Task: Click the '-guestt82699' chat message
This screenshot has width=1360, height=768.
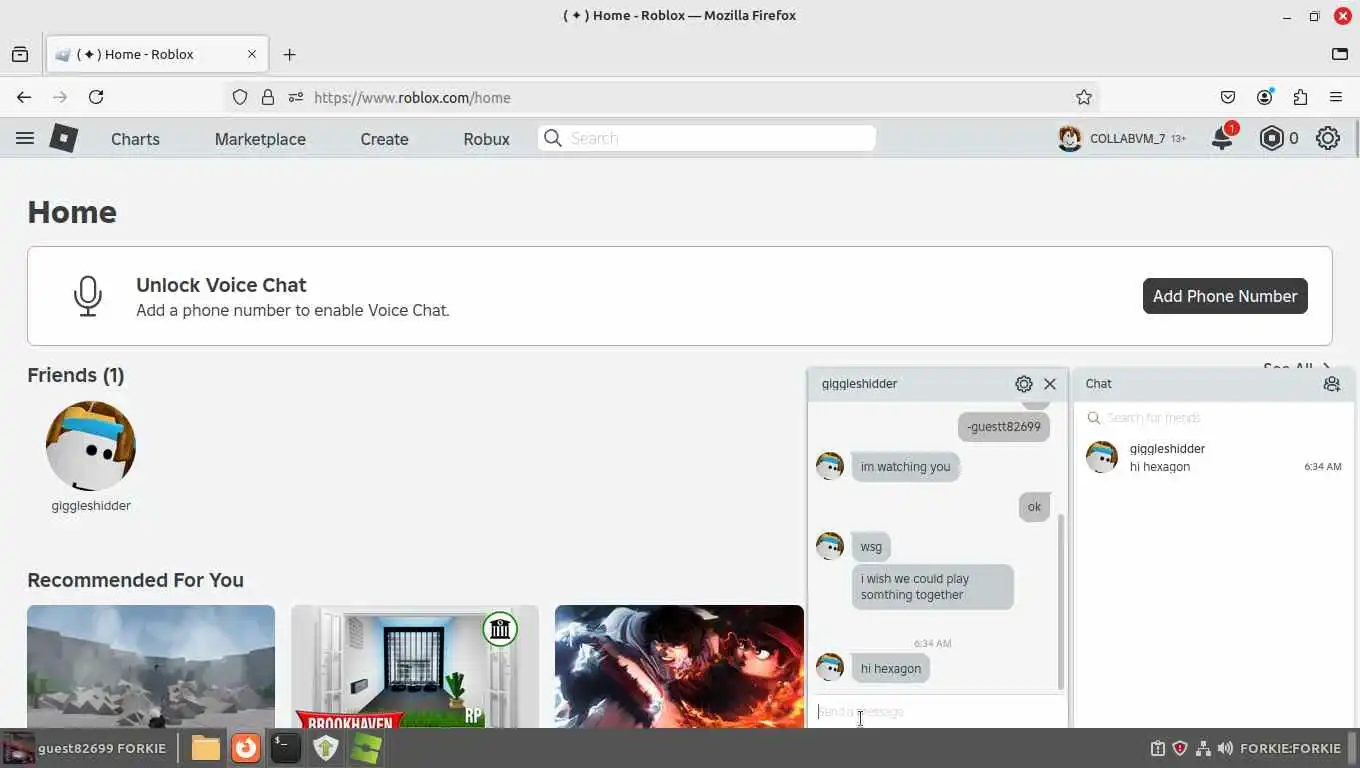Action: coord(1004,427)
